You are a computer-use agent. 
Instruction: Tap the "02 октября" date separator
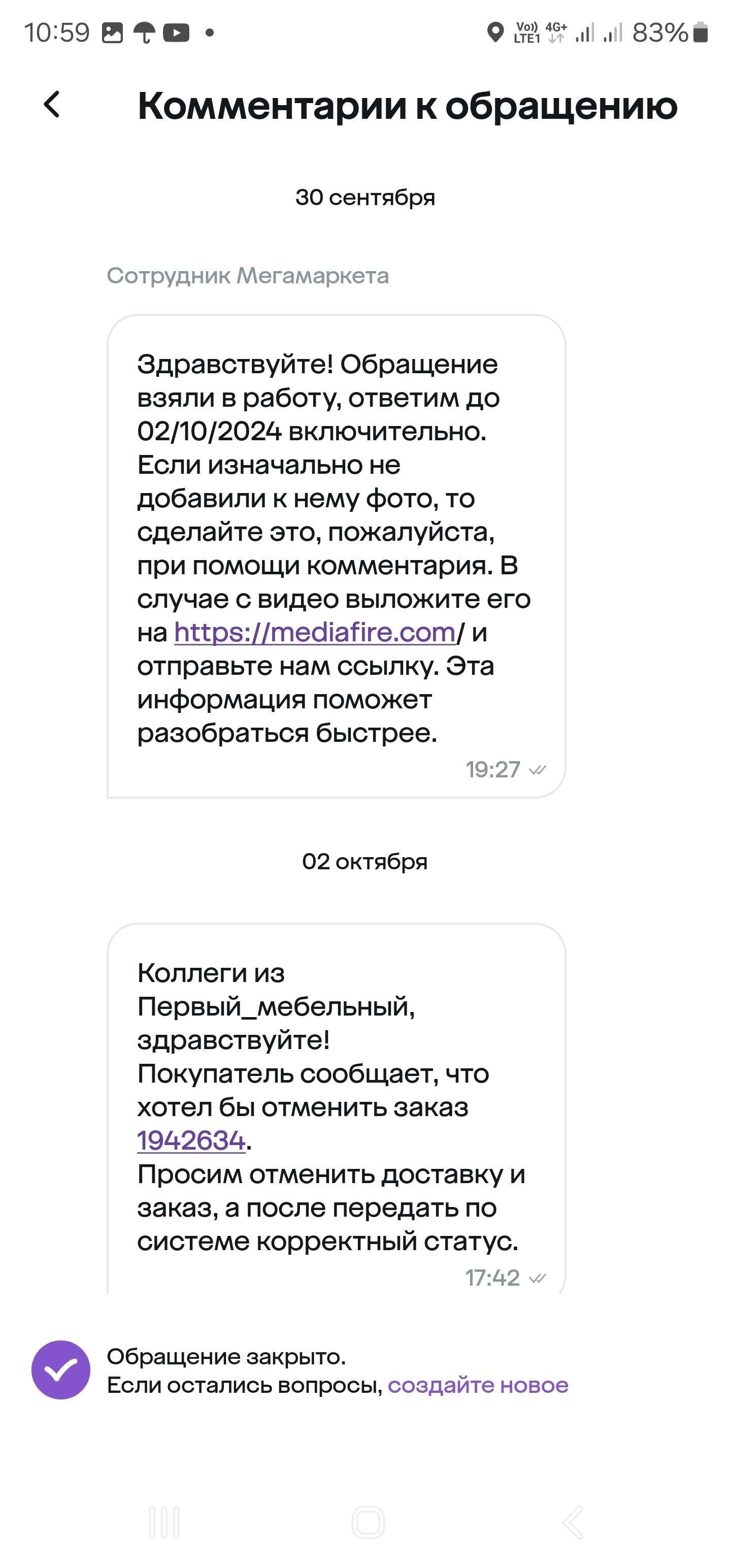pyautogui.click(x=364, y=862)
